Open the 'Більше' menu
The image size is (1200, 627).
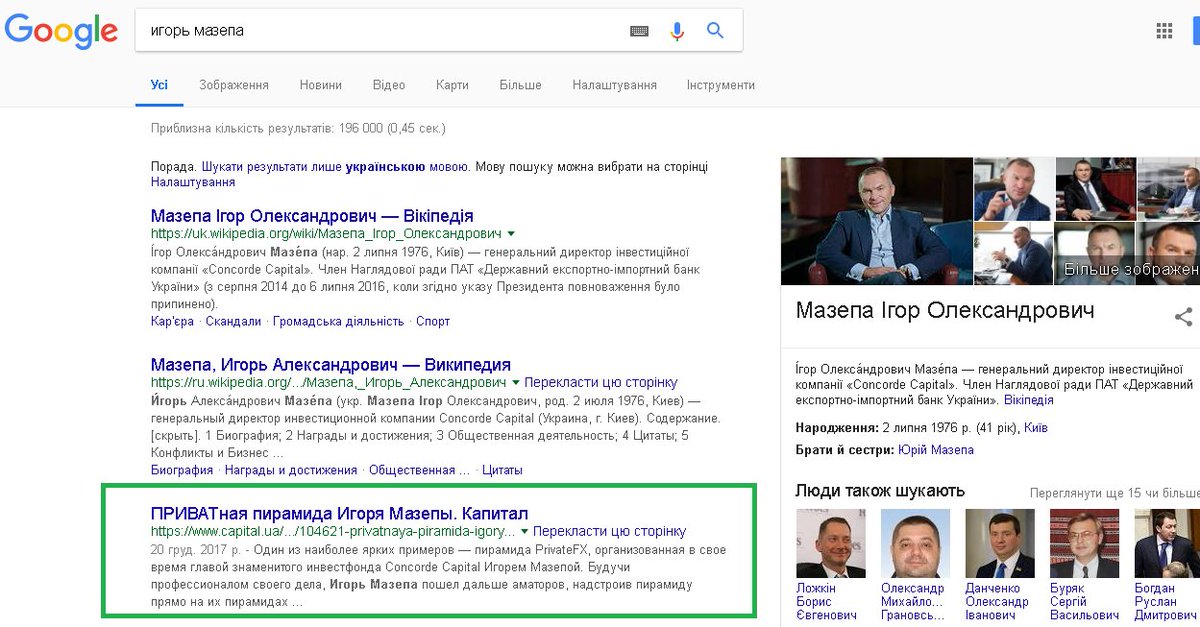(x=520, y=85)
